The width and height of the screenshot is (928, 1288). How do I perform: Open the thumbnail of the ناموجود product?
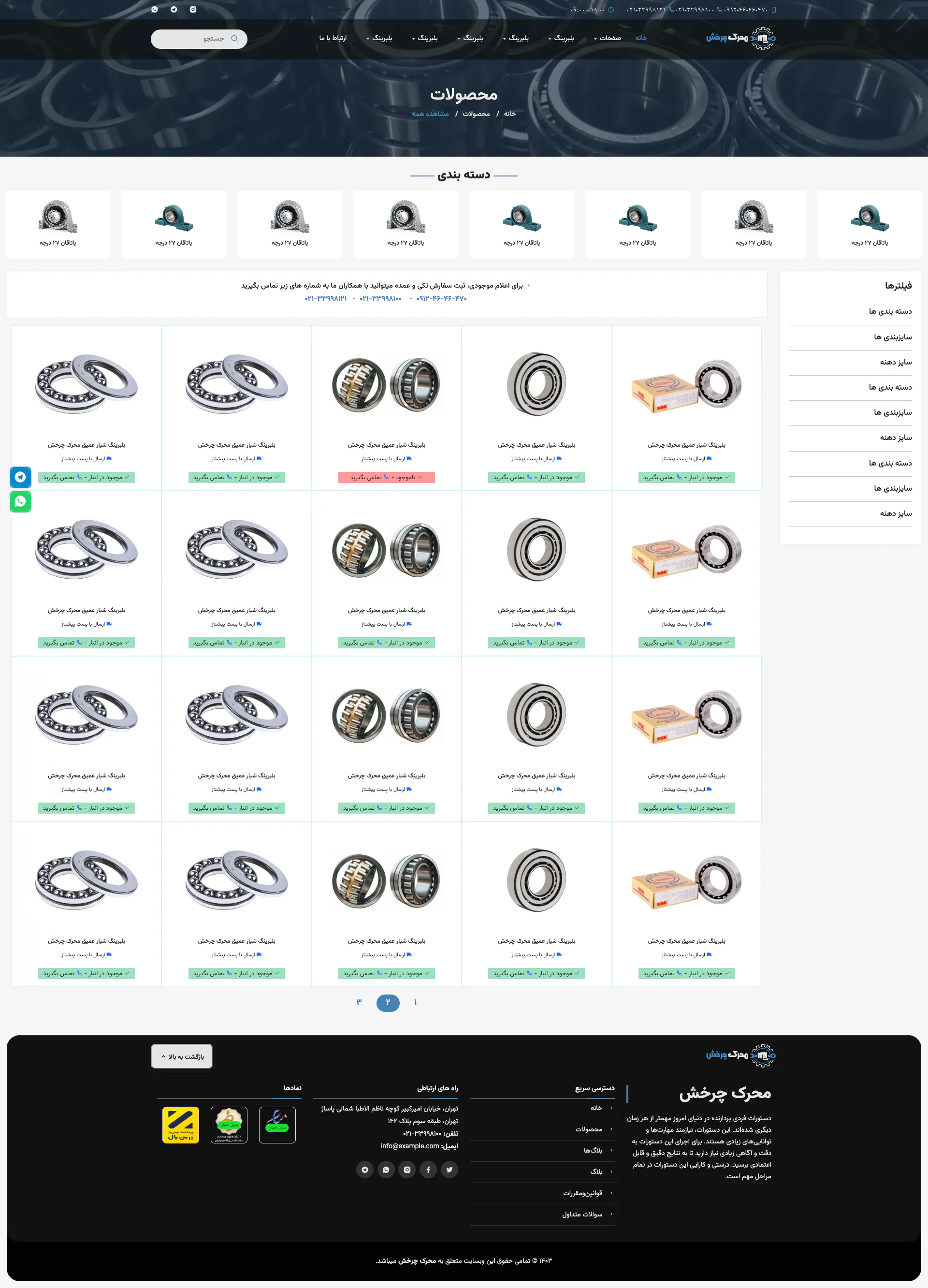387,384
